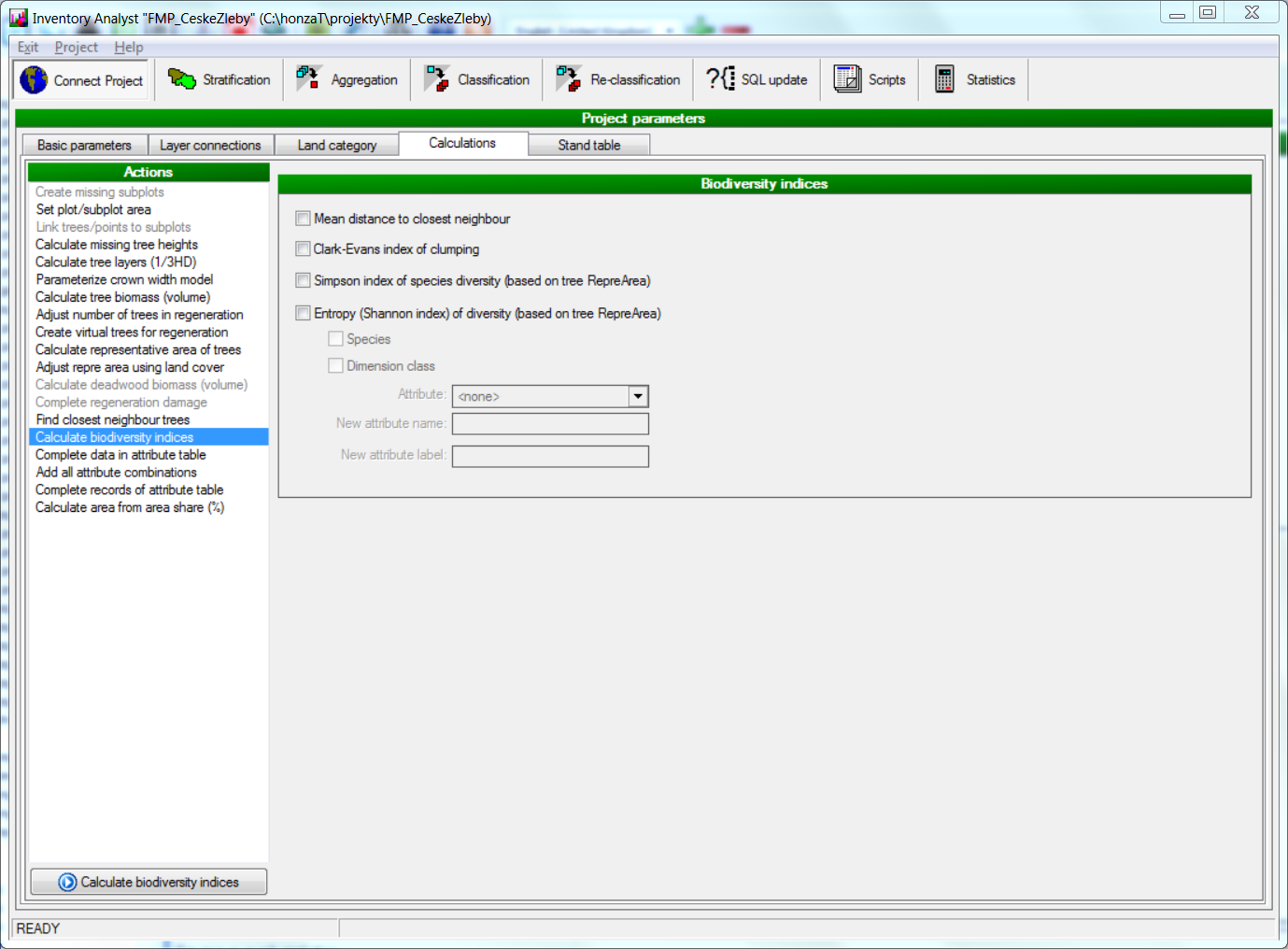Image resolution: width=1288 pixels, height=949 pixels.
Task: Click the Re-classification toolbar icon
Action: coord(568,79)
